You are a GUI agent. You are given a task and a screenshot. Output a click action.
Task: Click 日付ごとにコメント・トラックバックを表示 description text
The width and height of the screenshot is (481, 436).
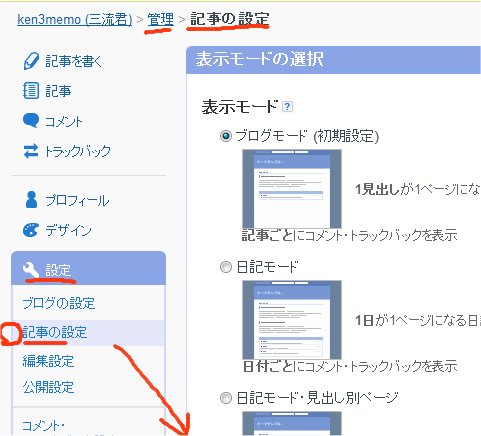(x=350, y=366)
